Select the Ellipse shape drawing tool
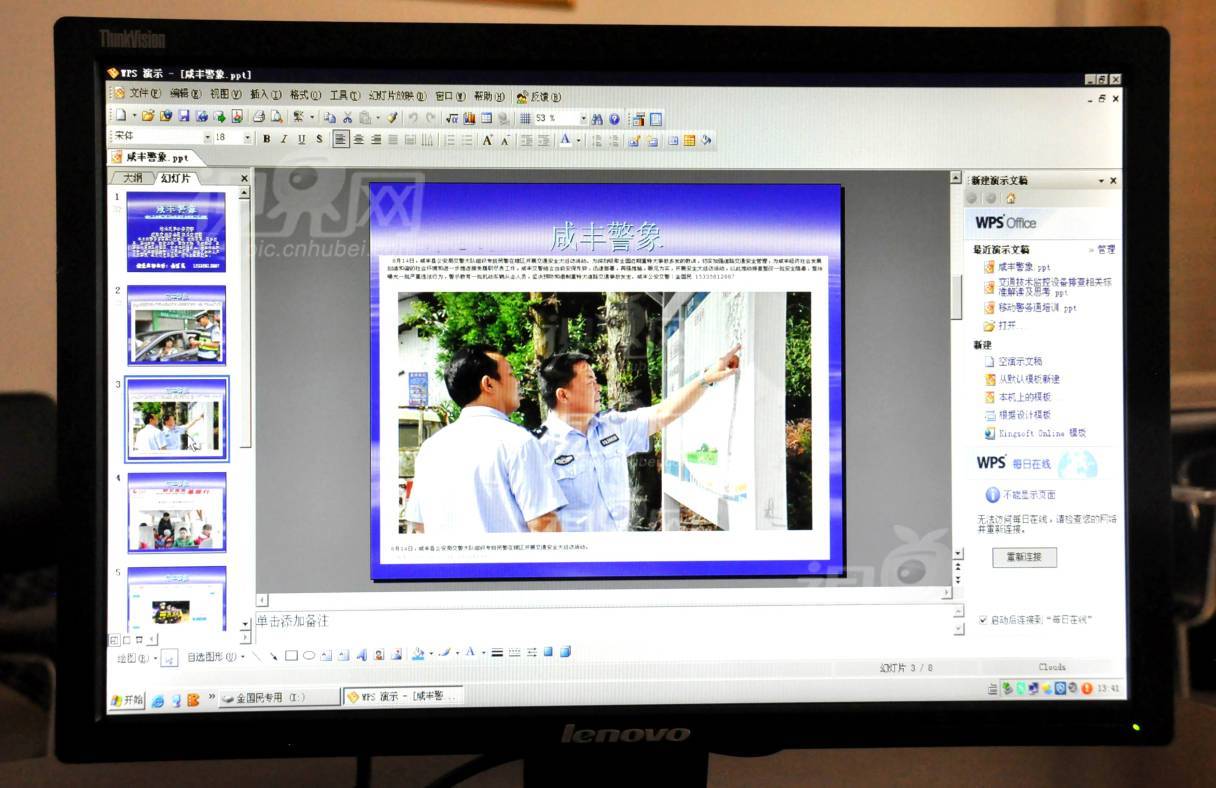The height and width of the screenshot is (788, 1216). tap(309, 656)
